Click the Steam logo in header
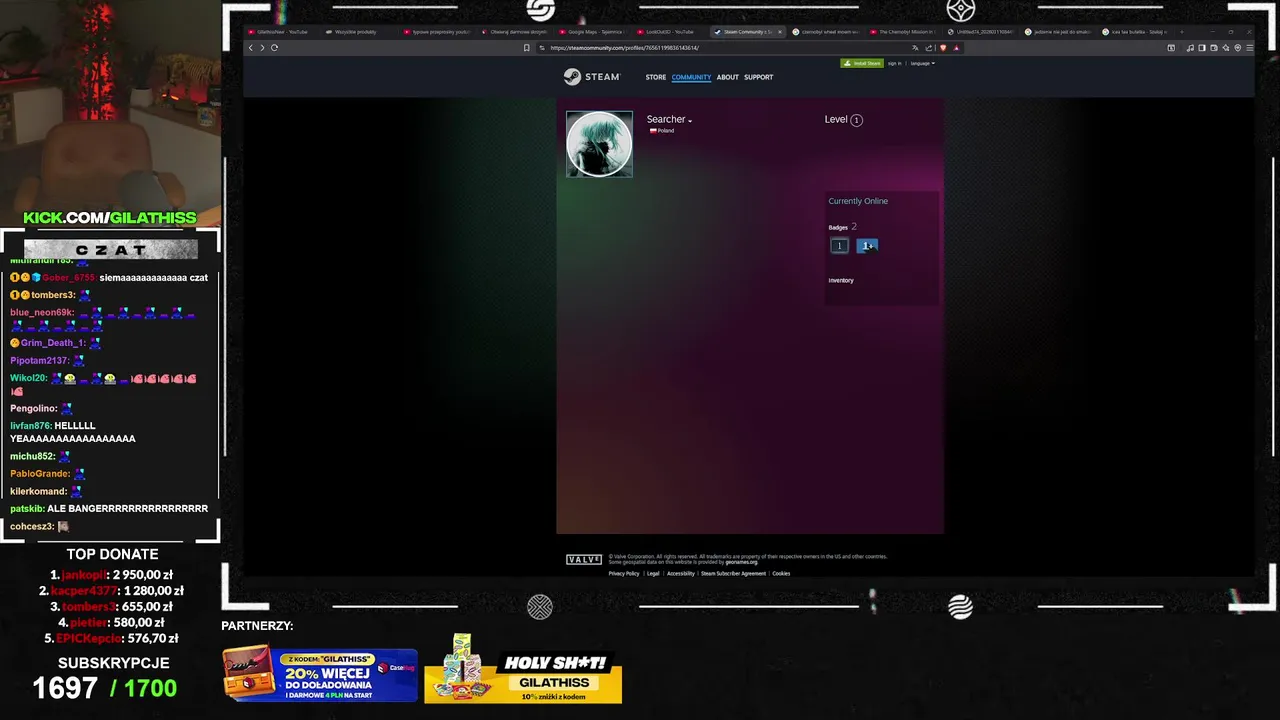 pos(592,77)
